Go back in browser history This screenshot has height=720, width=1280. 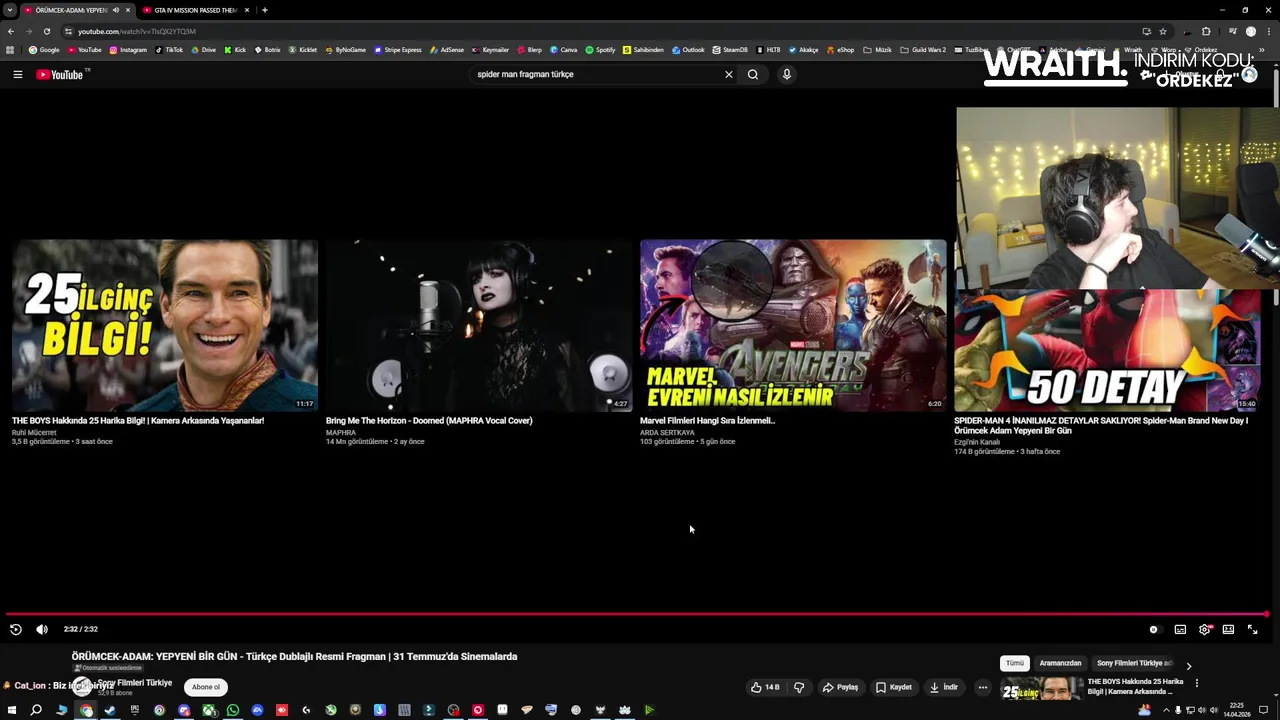pos(11,31)
